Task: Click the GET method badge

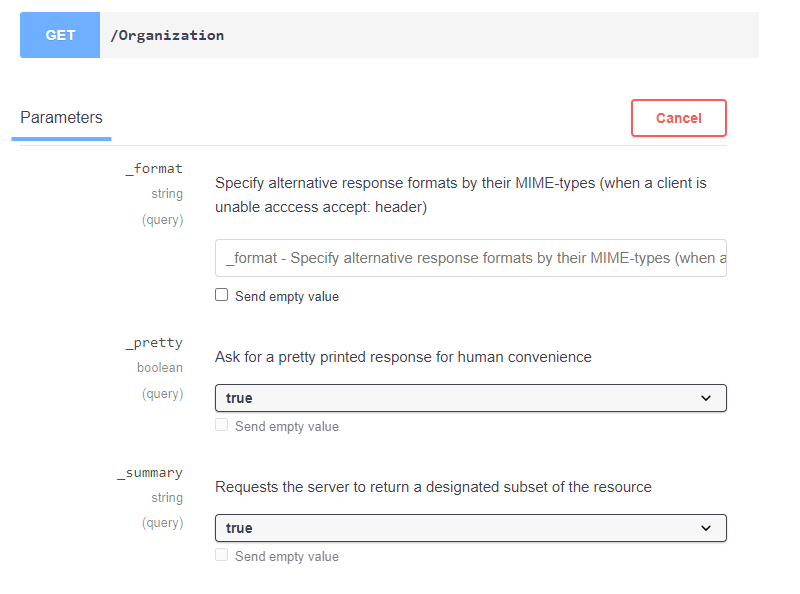Action: [x=60, y=35]
